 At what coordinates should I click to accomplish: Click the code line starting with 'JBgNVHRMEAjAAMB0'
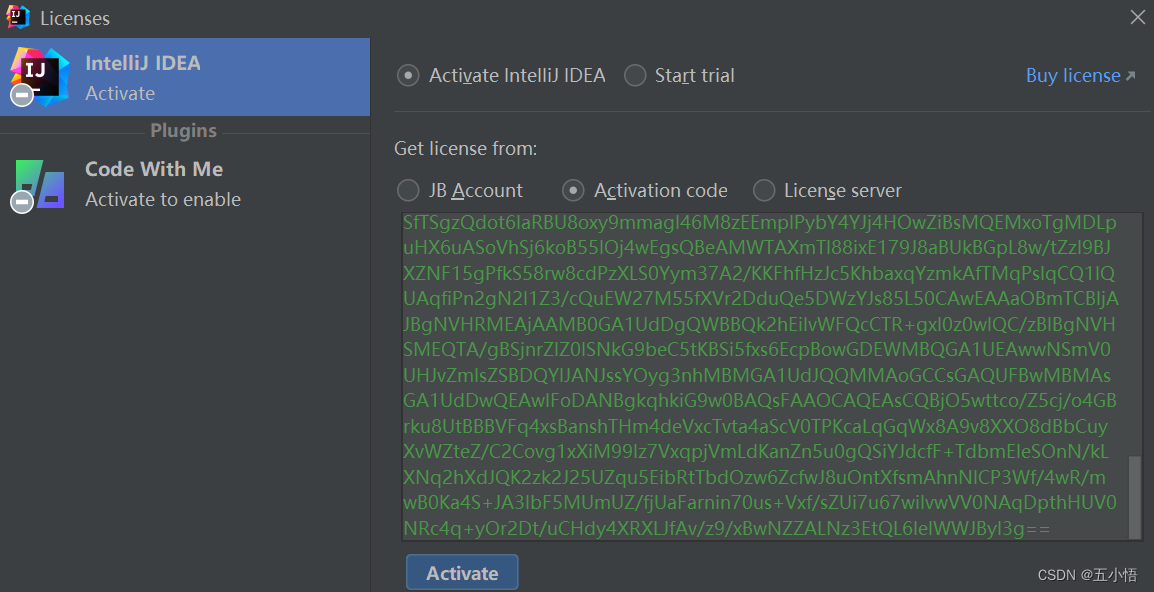760,324
